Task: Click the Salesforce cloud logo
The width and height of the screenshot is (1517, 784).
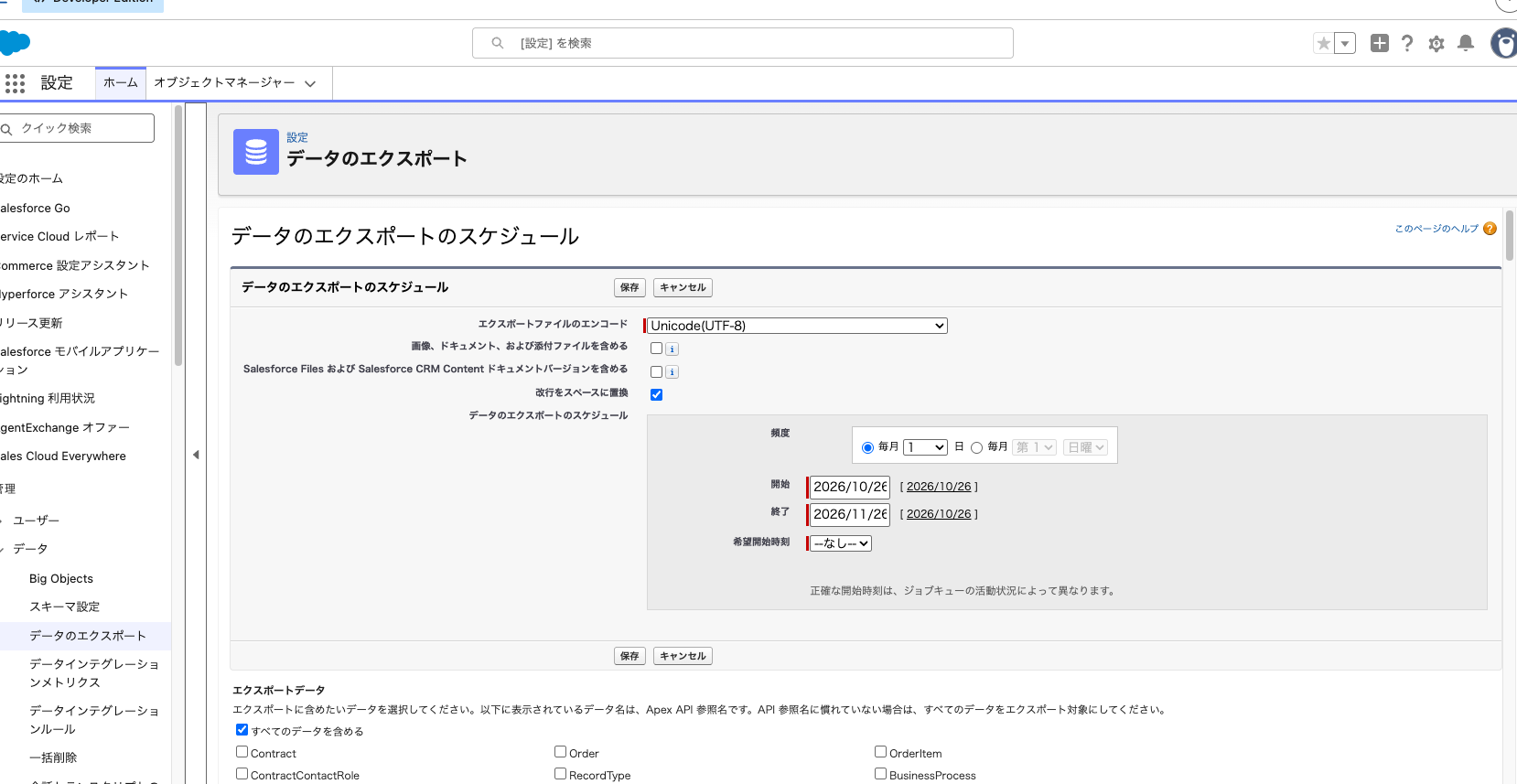Action: click(x=15, y=43)
